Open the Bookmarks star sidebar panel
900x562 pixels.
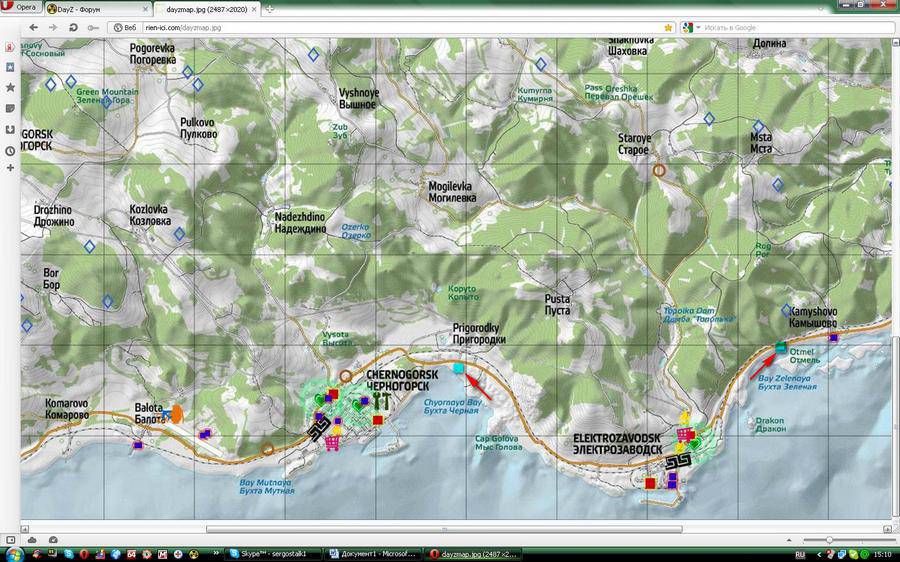click(10, 87)
